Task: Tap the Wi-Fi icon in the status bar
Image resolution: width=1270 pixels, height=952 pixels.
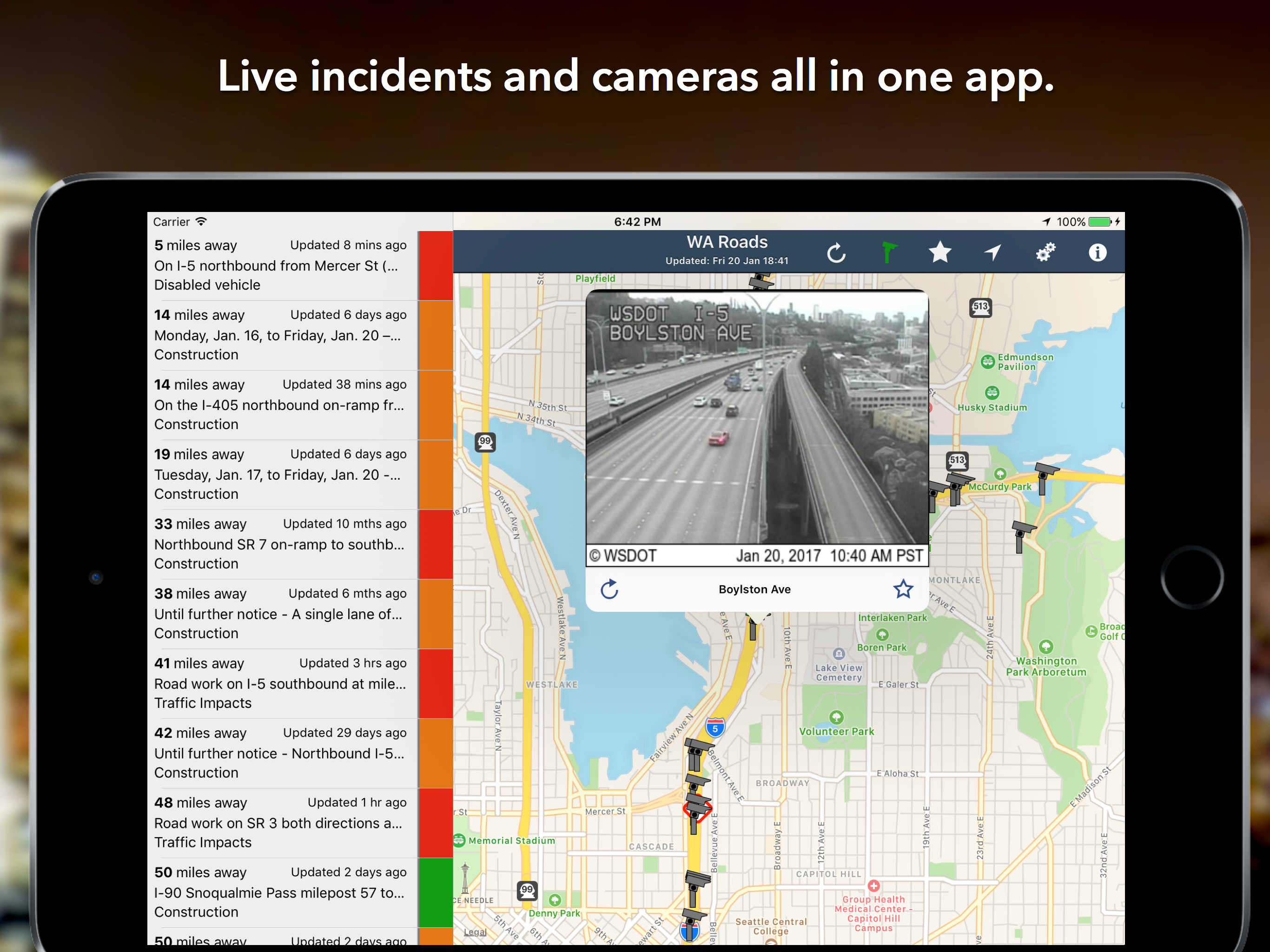Action: coord(201,221)
